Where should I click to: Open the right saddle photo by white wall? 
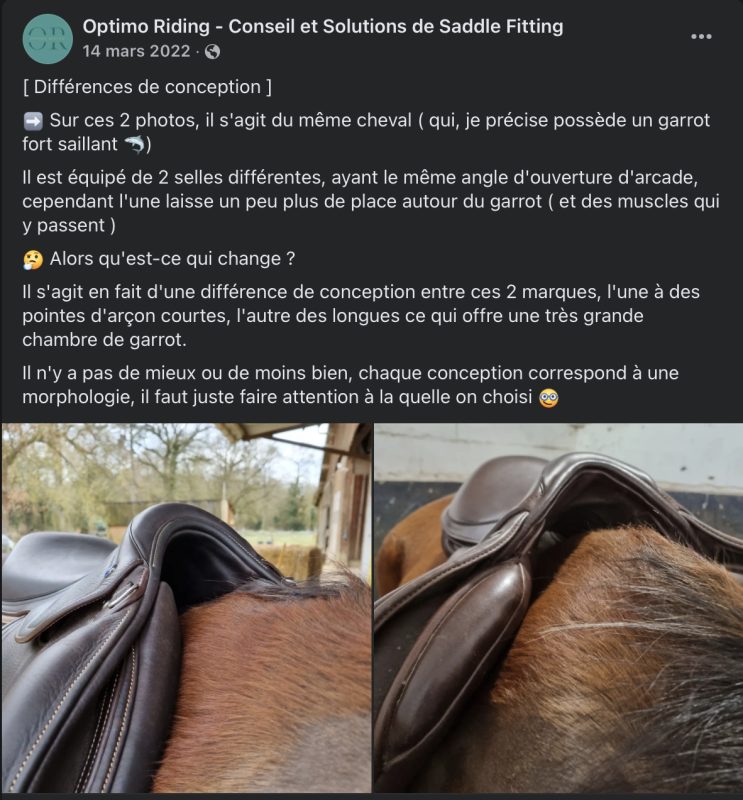pyautogui.click(x=558, y=608)
